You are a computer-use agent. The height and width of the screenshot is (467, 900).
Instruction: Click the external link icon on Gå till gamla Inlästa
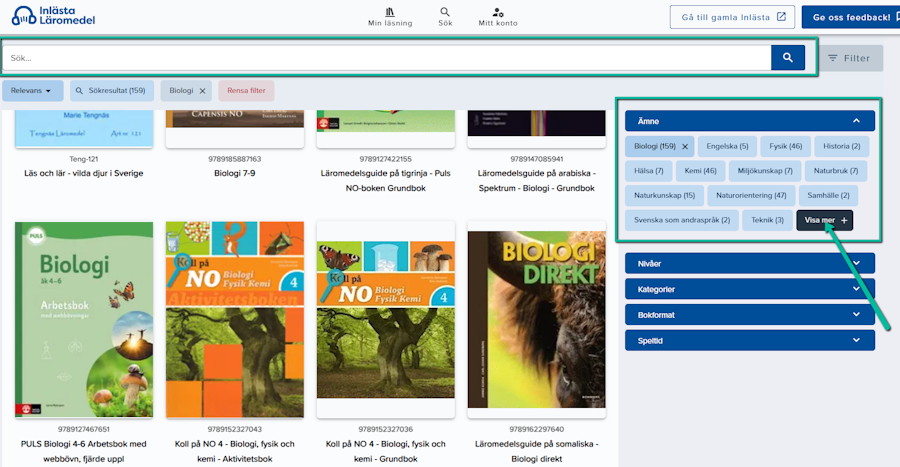781,17
